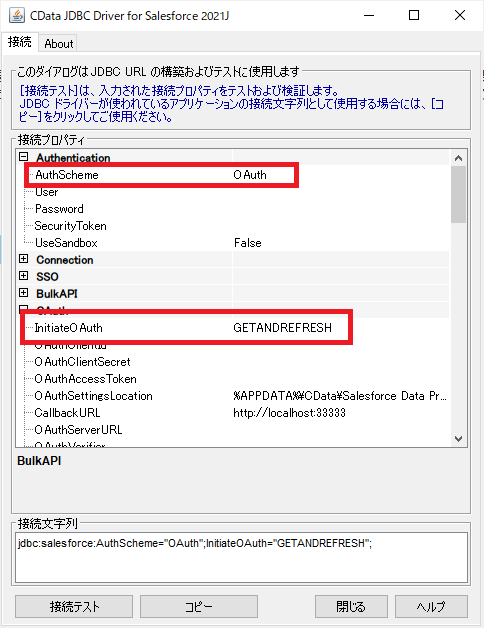Viewport: 484px width, 628px height.
Task: Select the UseSandbox property
Action: pos(67,243)
